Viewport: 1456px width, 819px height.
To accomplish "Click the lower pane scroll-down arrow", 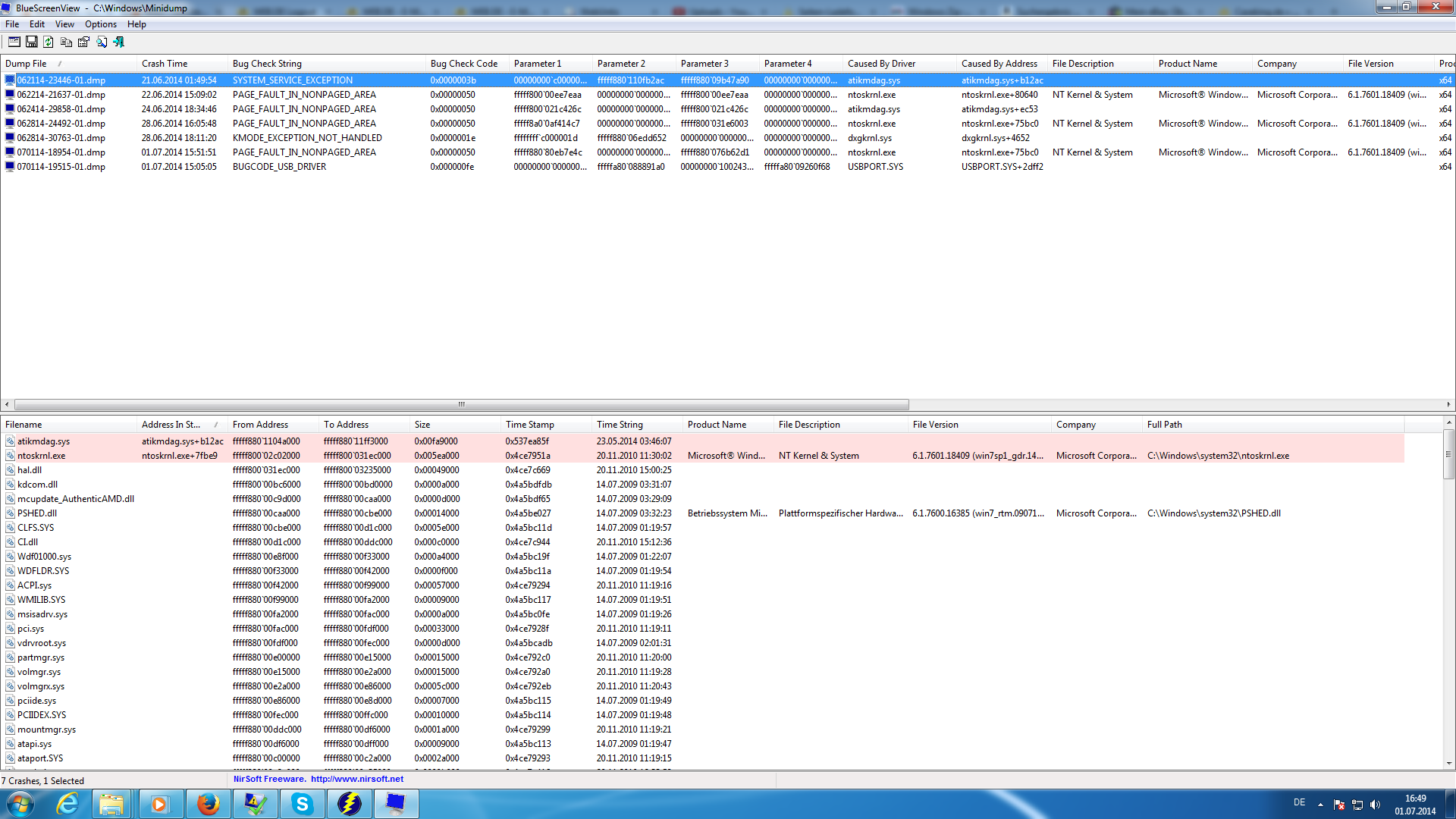I will tap(1448, 764).
